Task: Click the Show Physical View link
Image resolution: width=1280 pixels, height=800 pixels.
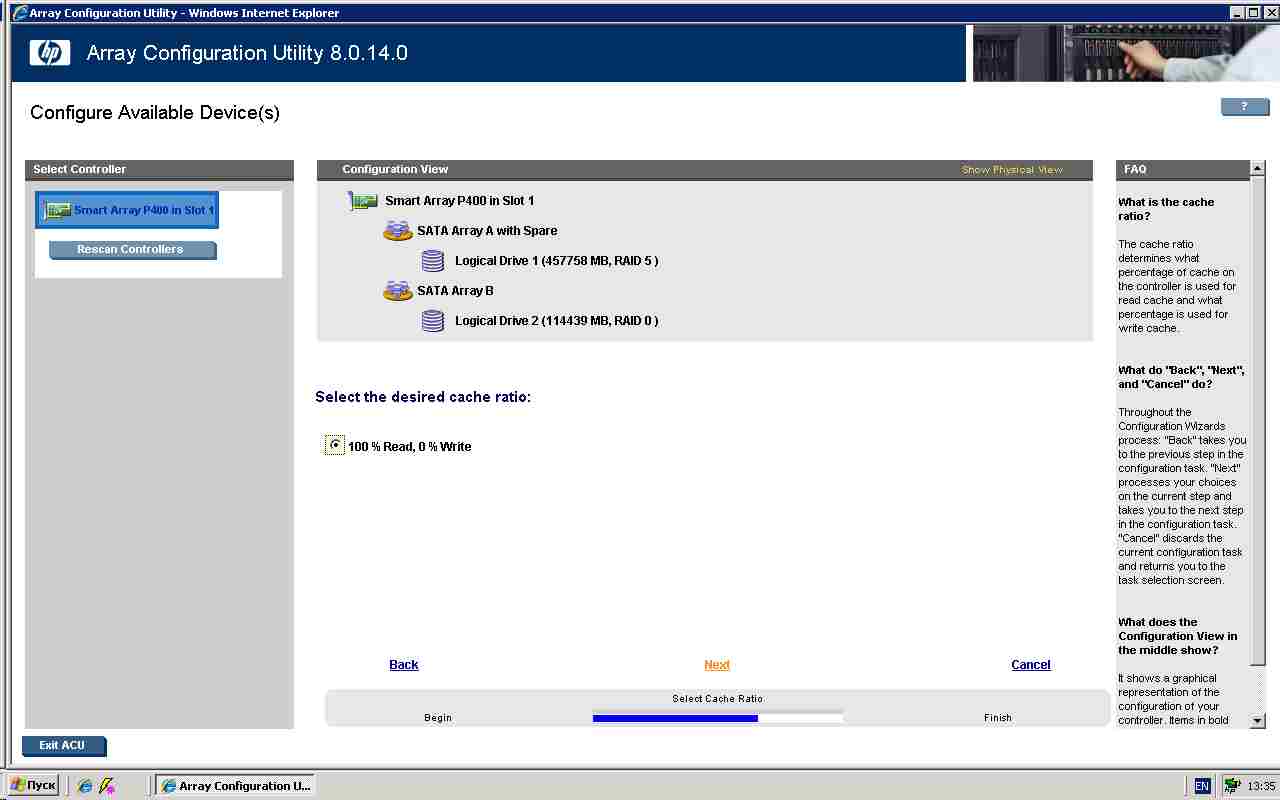Action: (1012, 170)
